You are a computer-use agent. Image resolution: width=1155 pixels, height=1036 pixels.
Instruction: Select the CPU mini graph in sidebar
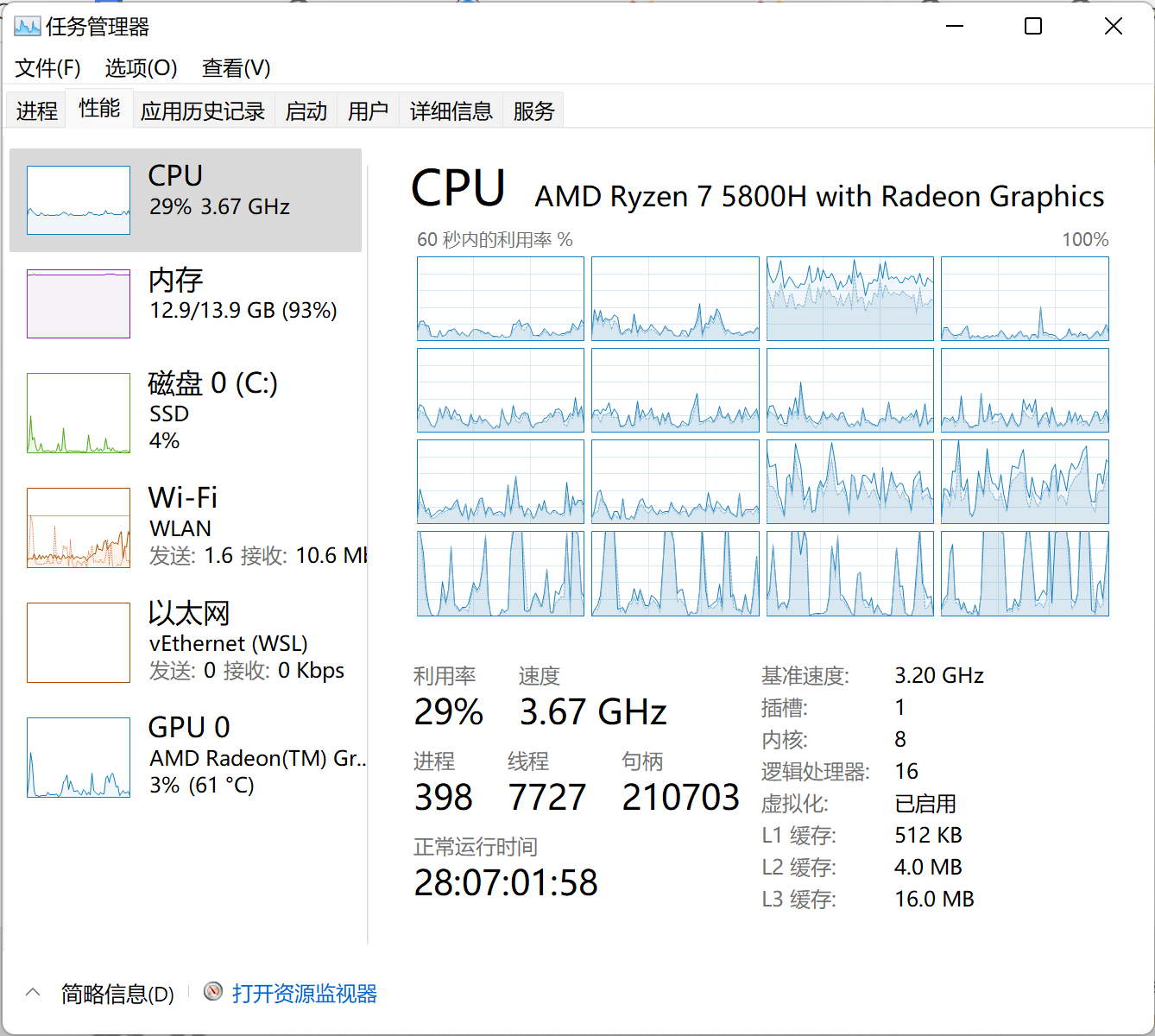point(79,200)
